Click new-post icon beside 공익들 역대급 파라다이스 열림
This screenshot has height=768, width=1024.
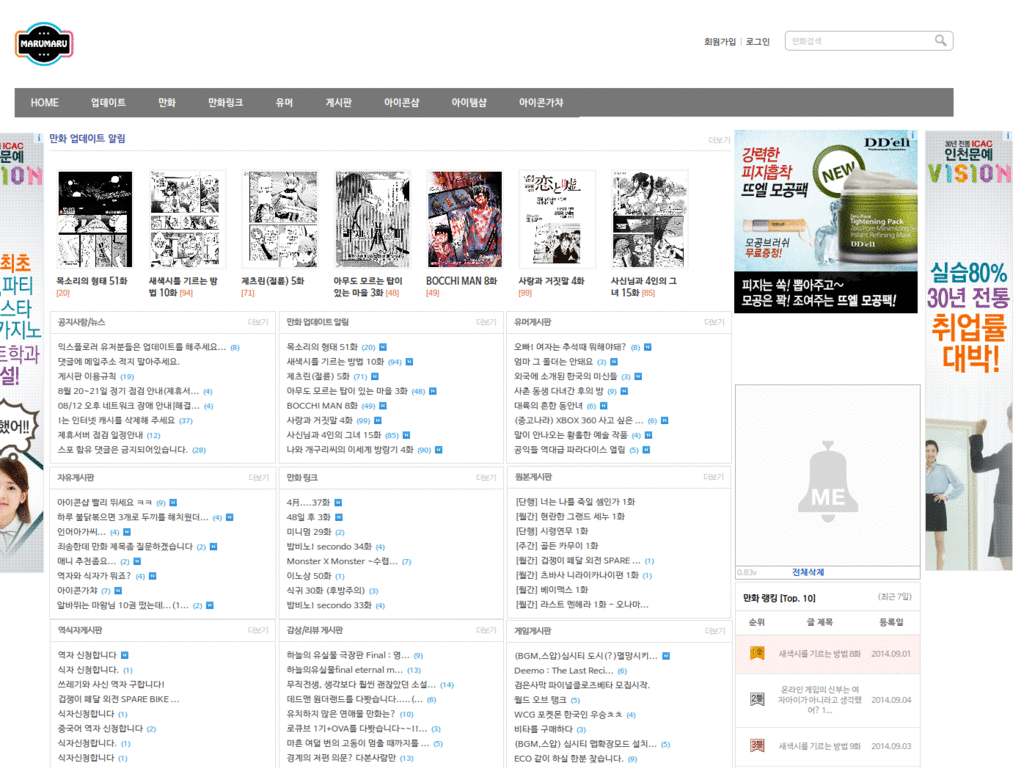647,449
